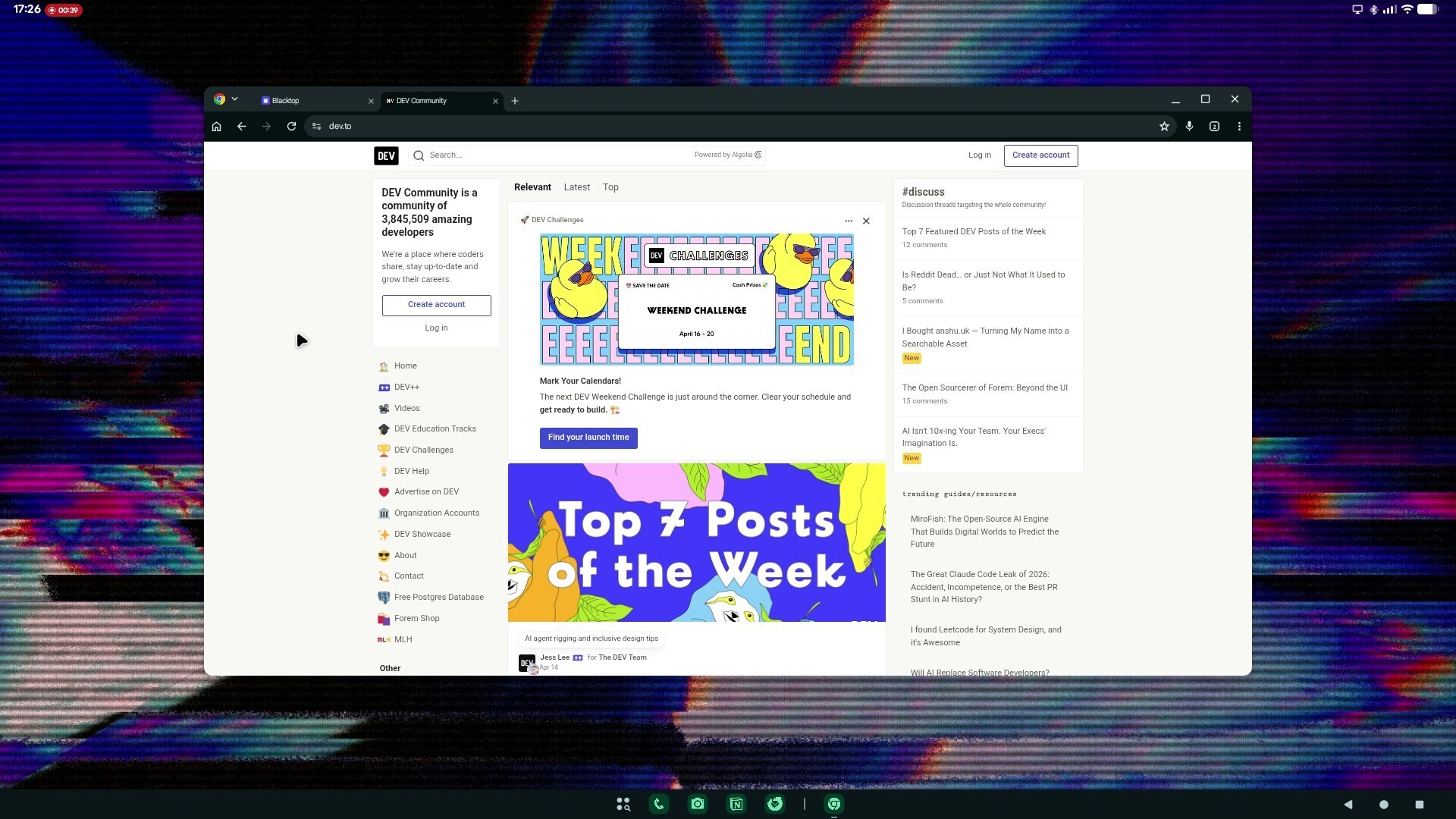Select the Relevant feed tab

point(532,187)
